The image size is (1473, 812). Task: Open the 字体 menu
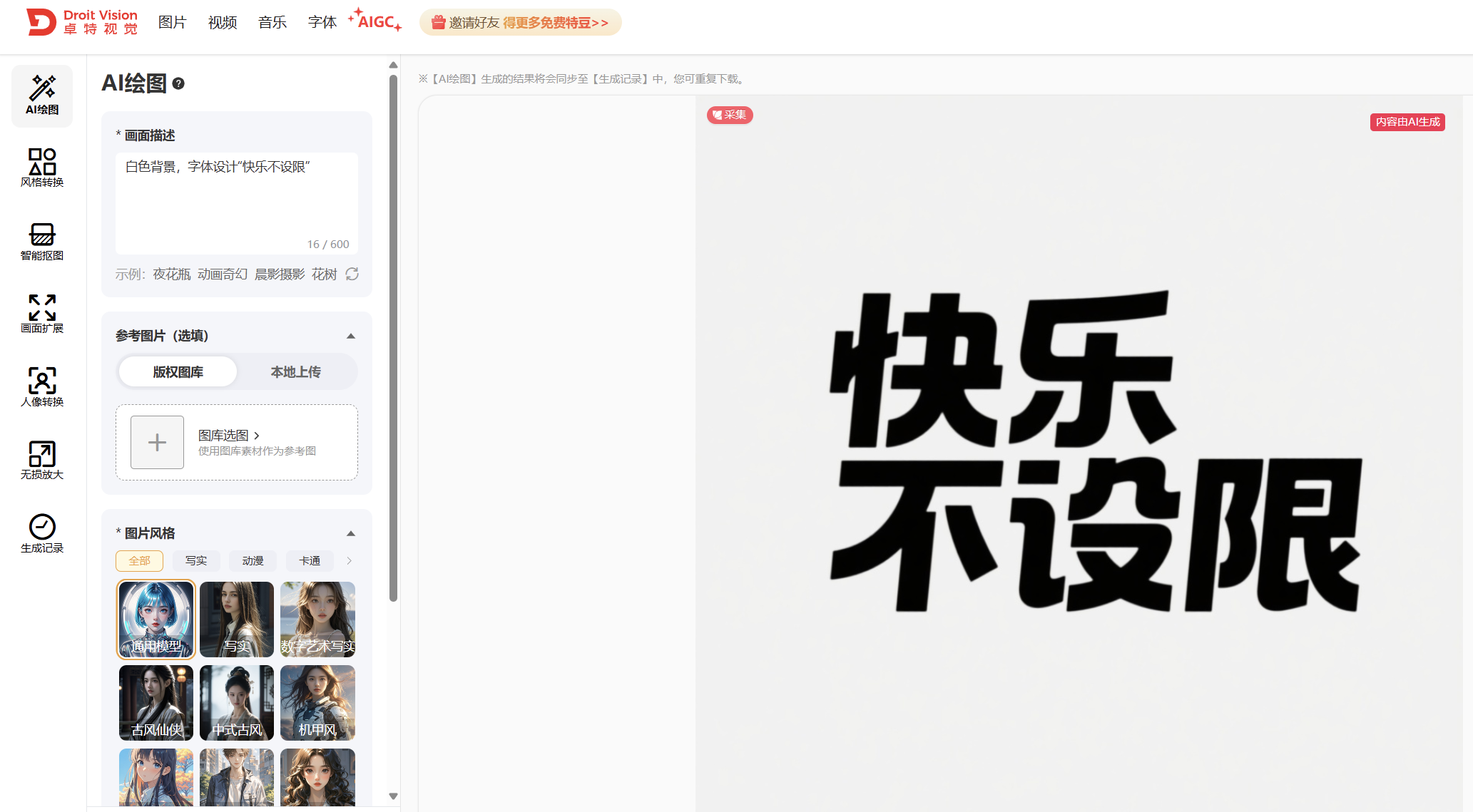click(x=322, y=22)
